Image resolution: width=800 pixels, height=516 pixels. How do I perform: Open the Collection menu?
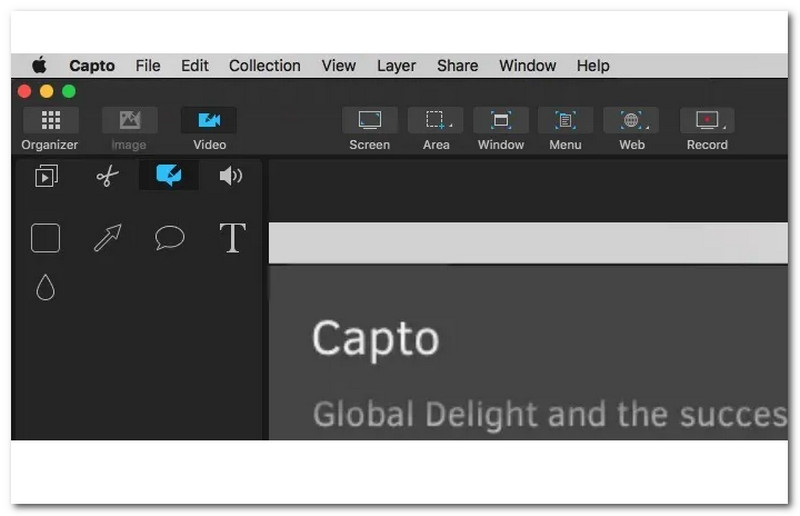(264, 66)
